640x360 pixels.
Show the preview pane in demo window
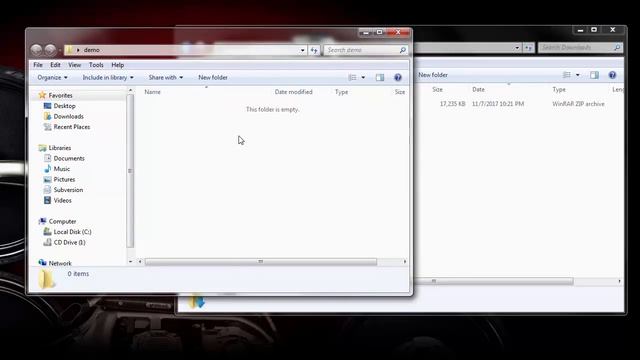point(380,78)
